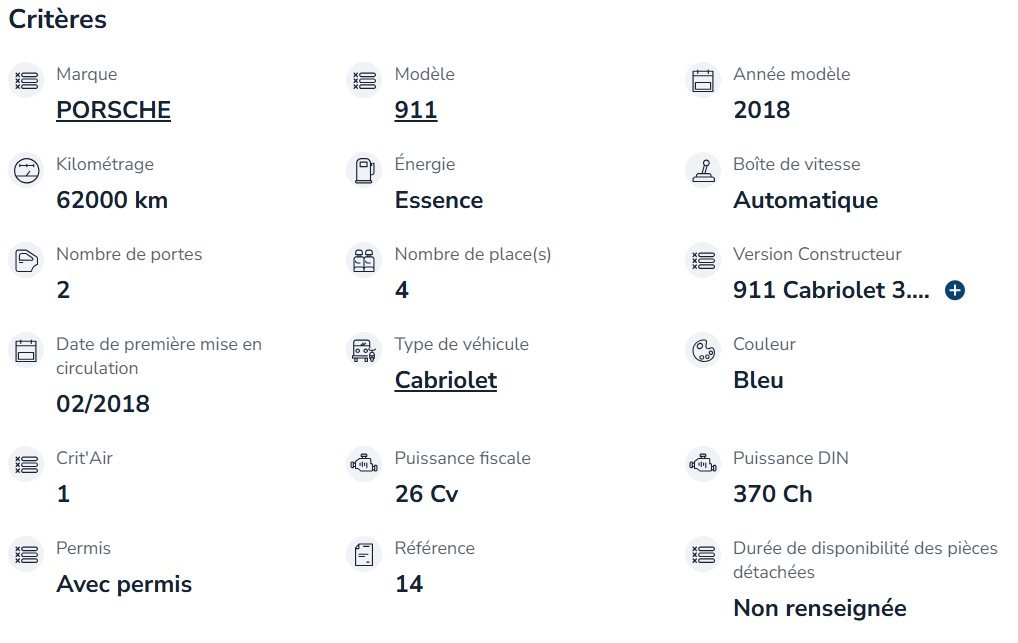The height and width of the screenshot is (643, 1018).
Task: Click the Puissance fiscale engine icon
Action: click(364, 464)
